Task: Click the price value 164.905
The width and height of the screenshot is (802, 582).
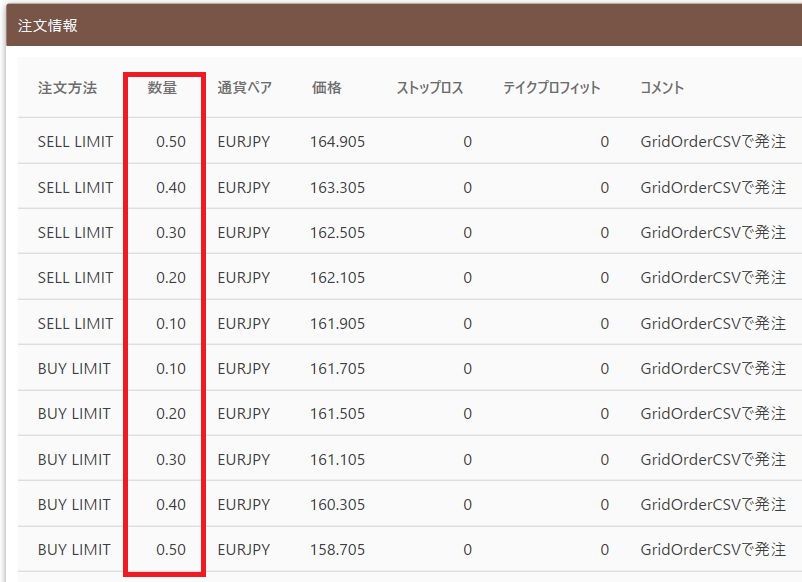Action: (338, 142)
